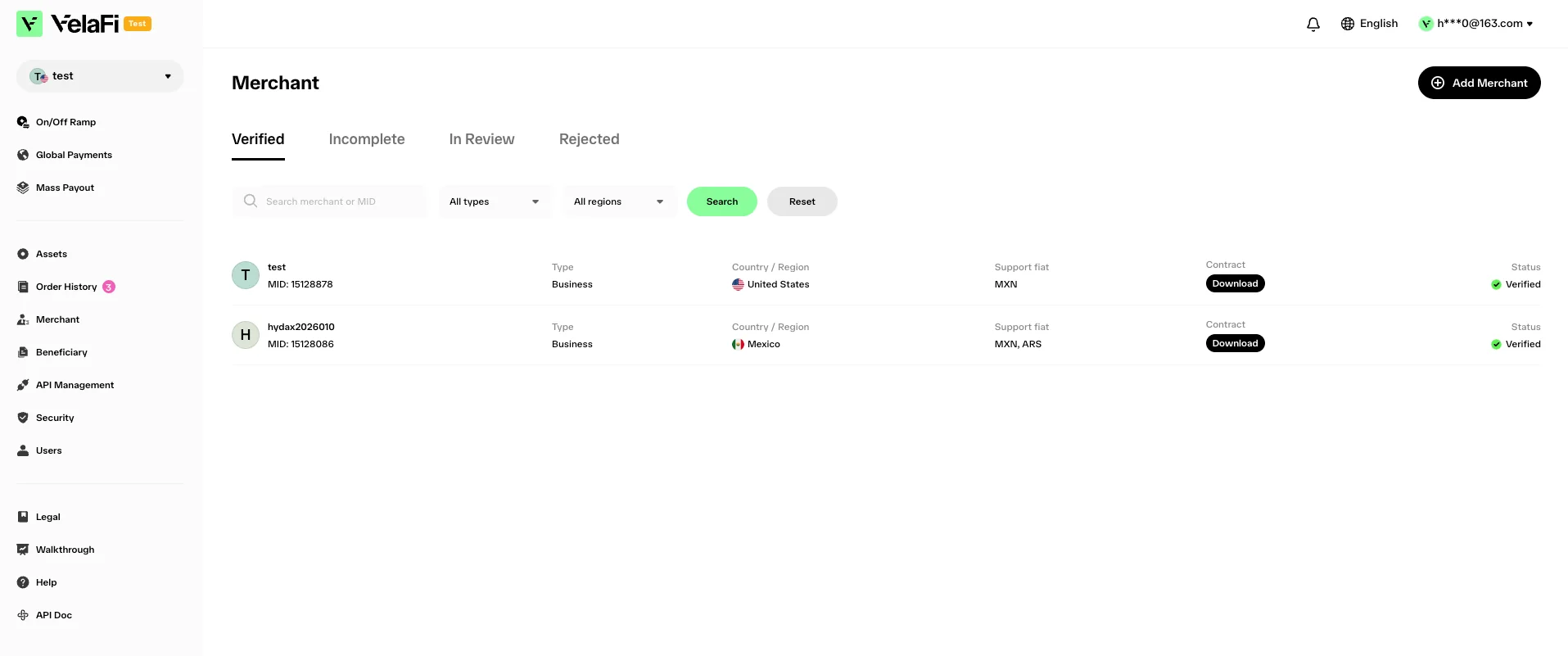The height and width of the screenshot is (656, 1568).
Task: Open the notifications bell icon
Action: click(1313, 24)
